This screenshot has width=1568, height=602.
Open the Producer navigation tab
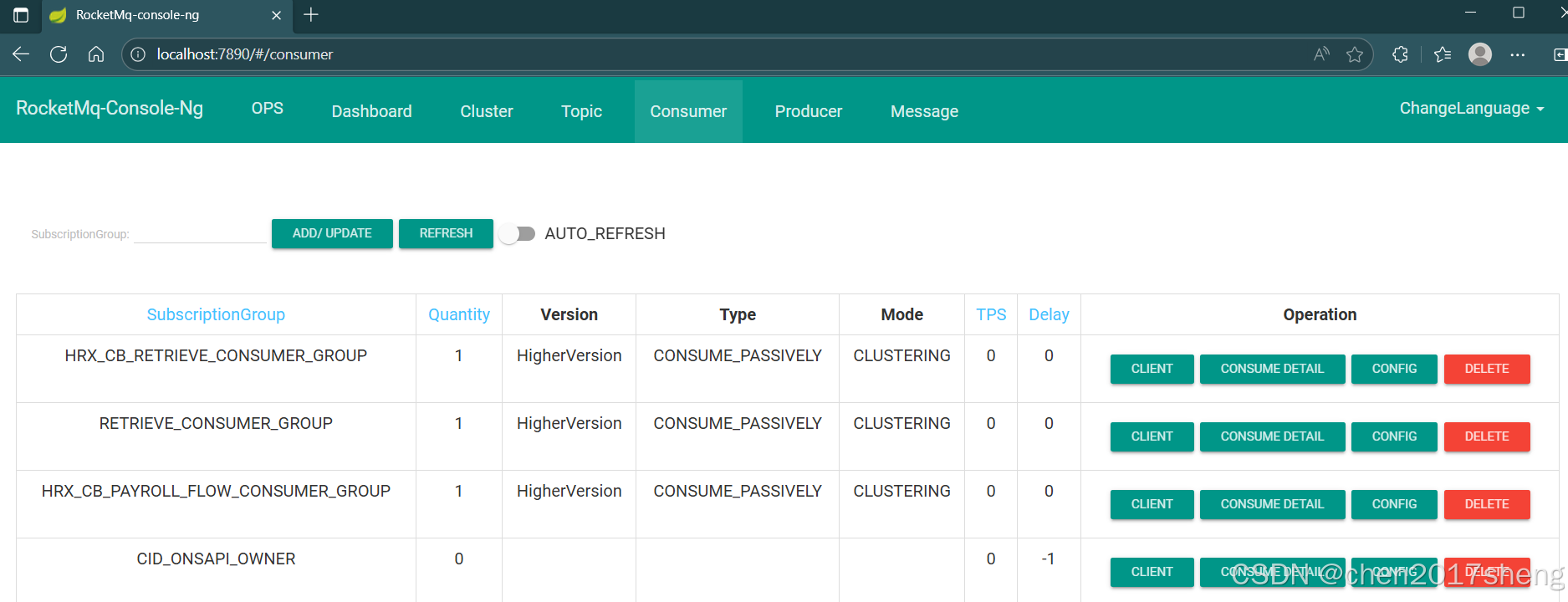809,111
